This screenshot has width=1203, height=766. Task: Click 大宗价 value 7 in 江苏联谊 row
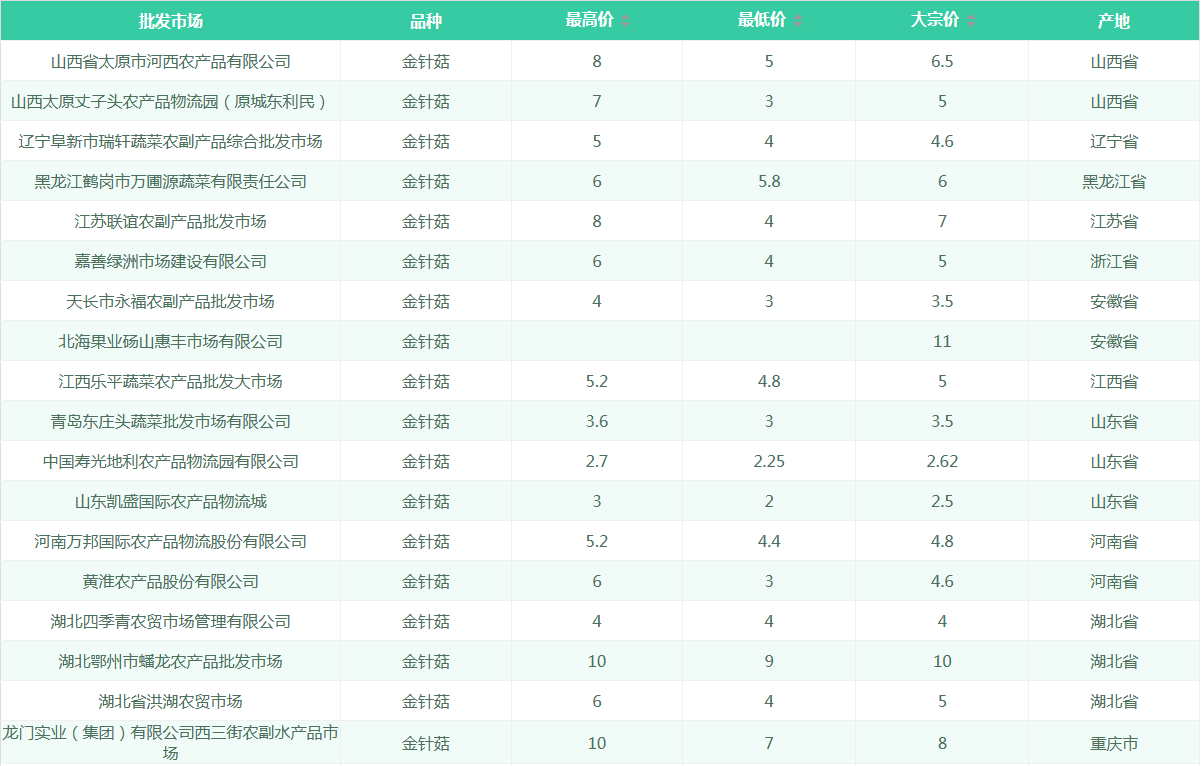click(942, 221)
